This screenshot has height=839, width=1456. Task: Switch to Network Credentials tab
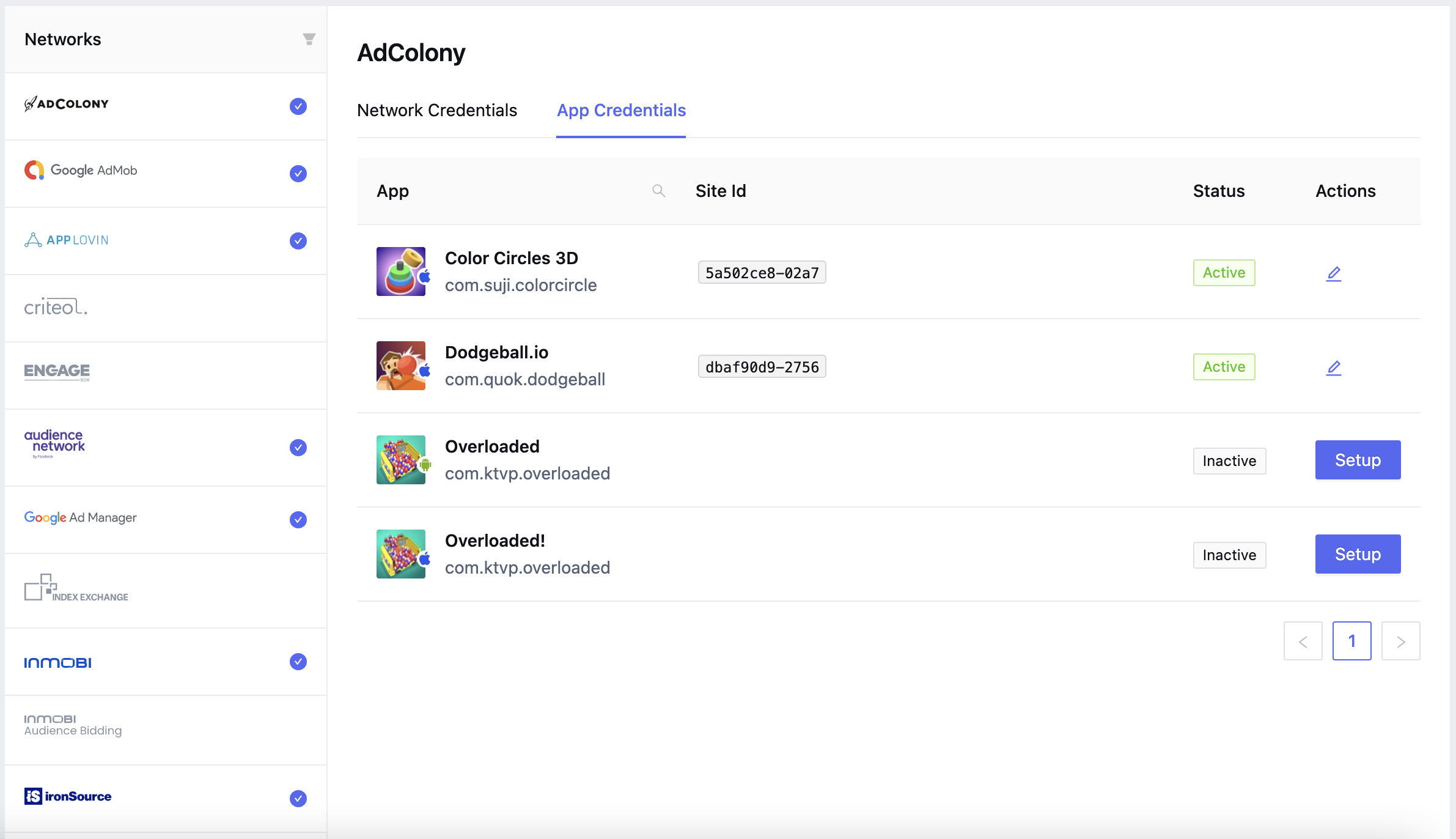[x=437, y=110]
